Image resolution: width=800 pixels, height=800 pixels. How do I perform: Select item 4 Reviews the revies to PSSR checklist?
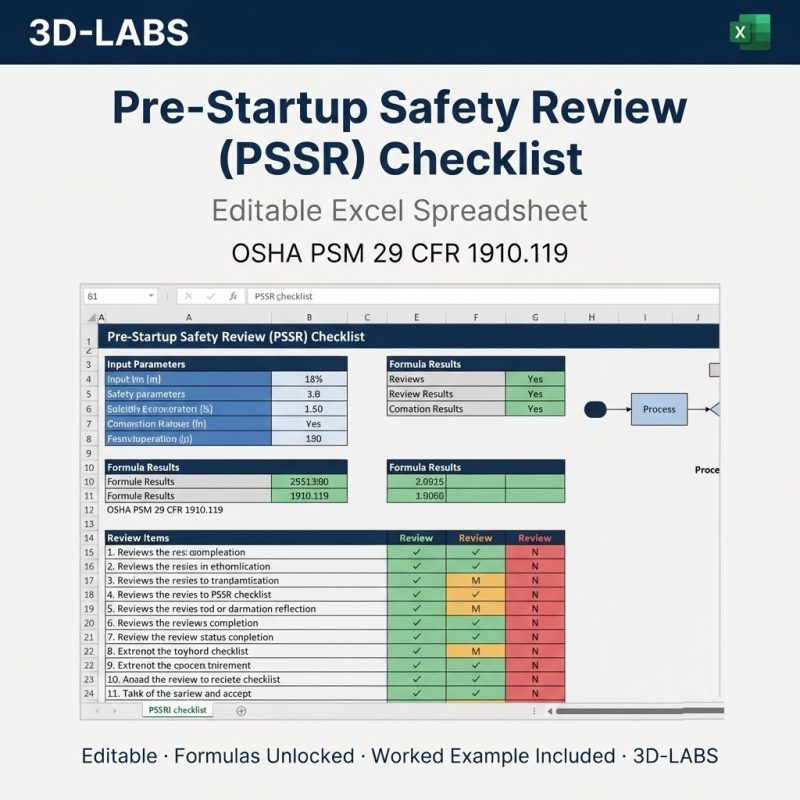click(x=245, y=594)
